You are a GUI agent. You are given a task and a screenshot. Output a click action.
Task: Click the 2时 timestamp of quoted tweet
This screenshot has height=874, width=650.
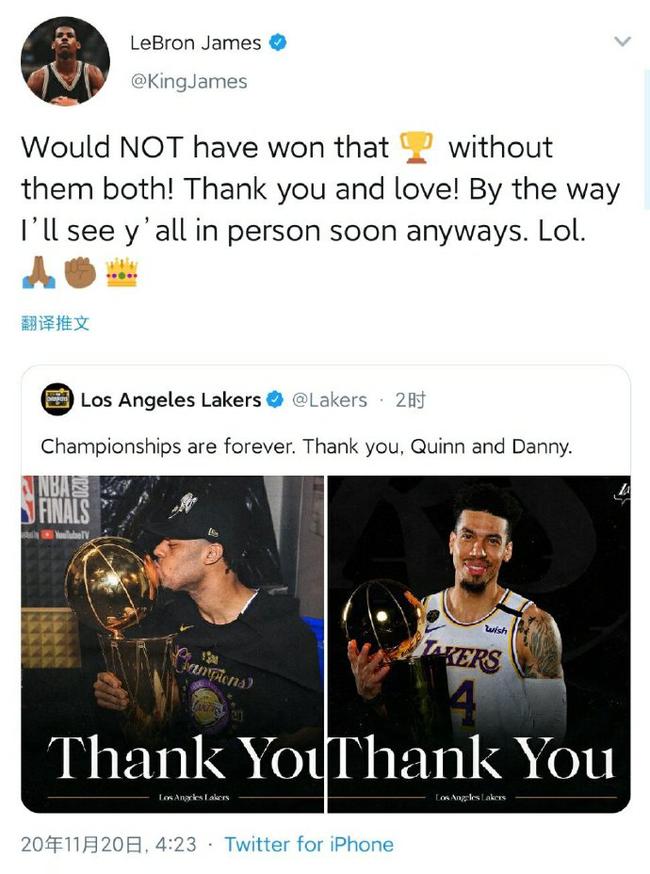point(410,400)
